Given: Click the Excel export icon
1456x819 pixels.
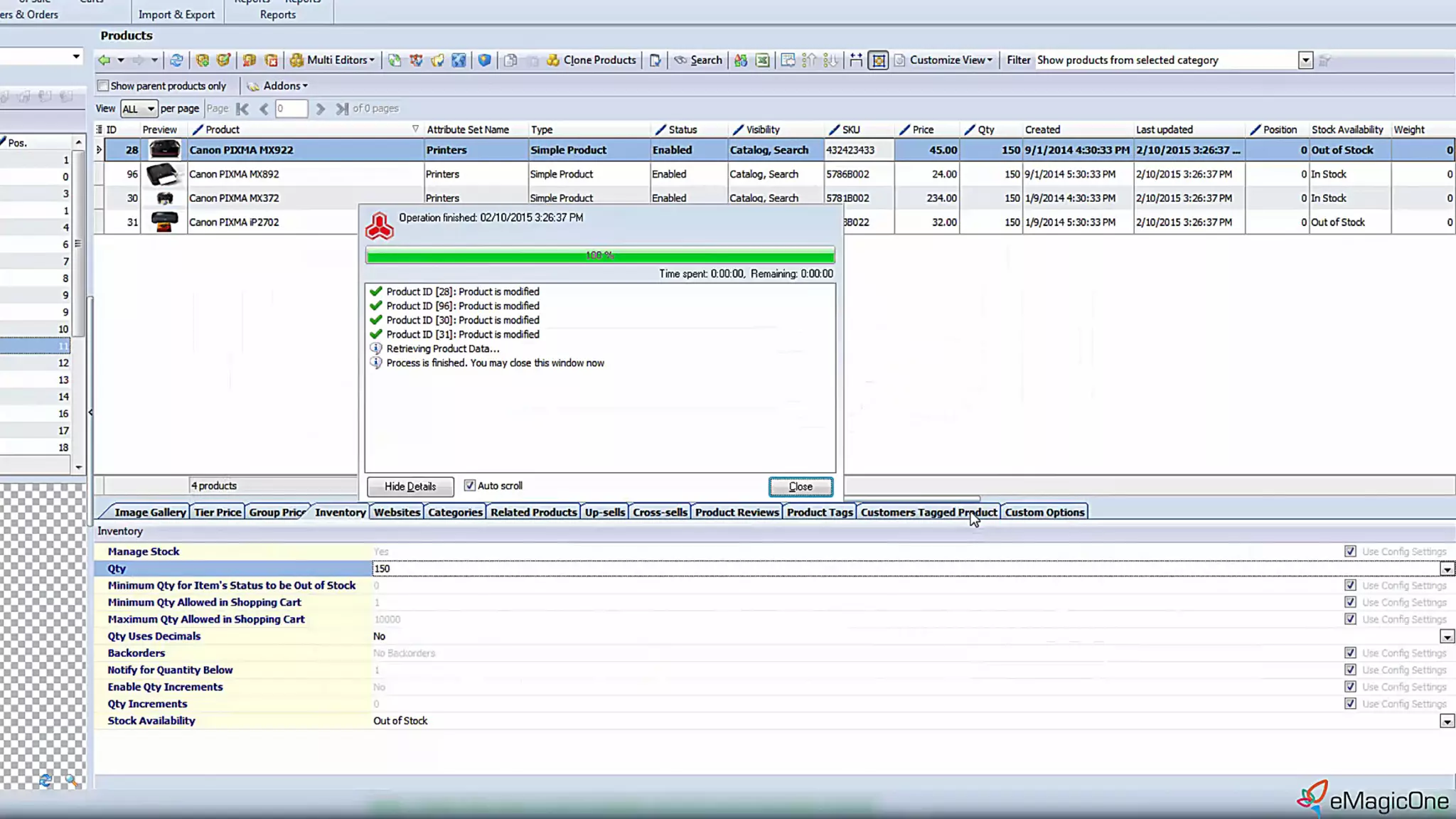Looking at the screenshot, I should click(x=762, y=60).
